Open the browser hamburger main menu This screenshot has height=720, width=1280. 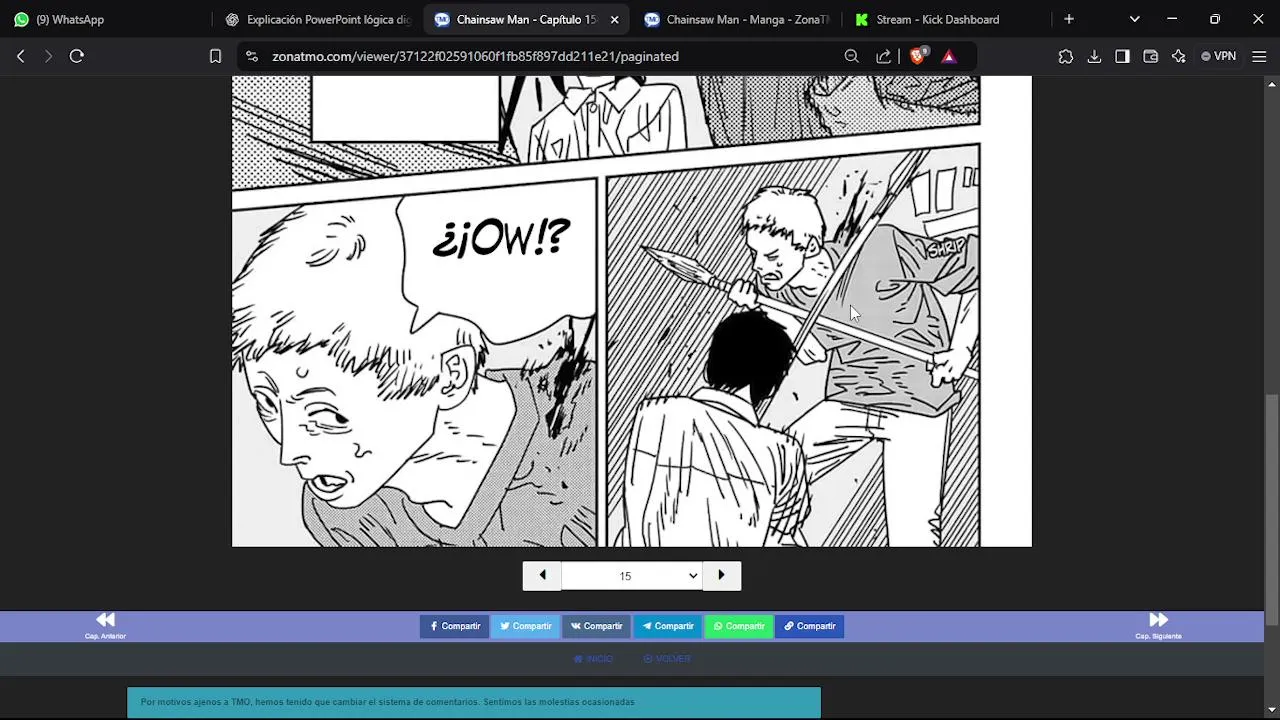click(1259, 57)
